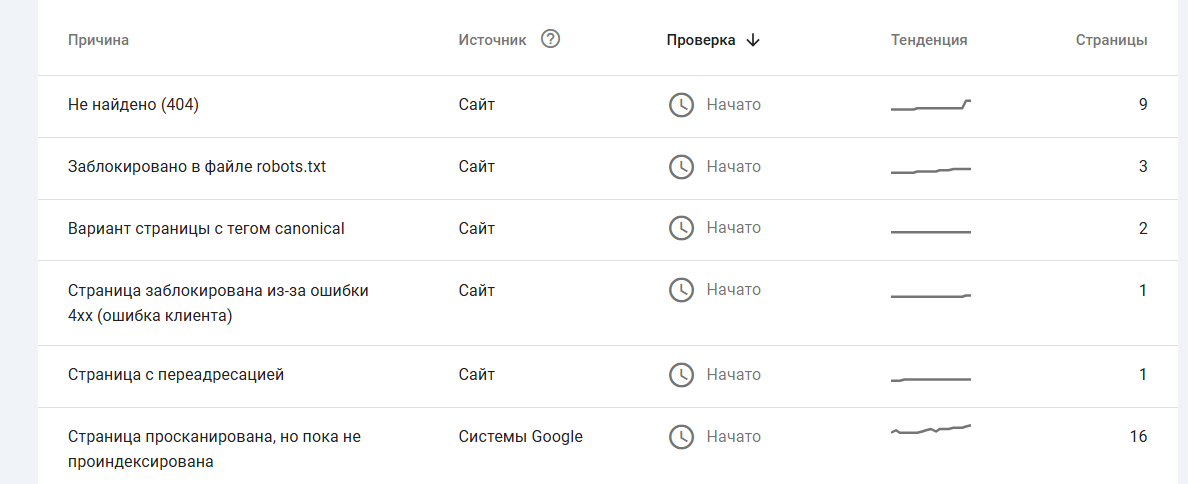
Task: Open Заблокировано в файле robots.txt row
Action: pyautogui.click(x=196, y=167)
